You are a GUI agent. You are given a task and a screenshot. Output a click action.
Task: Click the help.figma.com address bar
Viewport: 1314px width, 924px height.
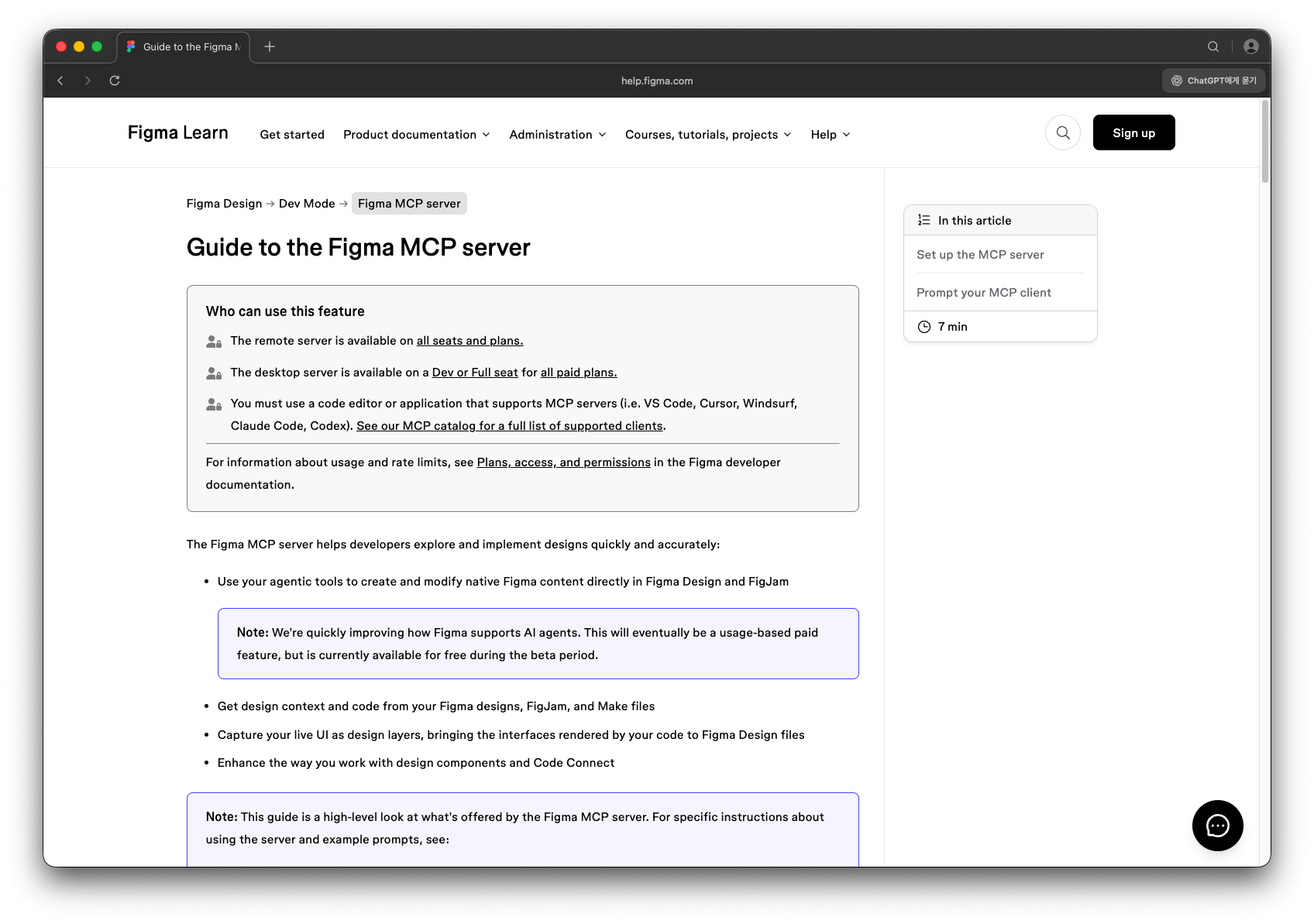(x=657, y=81)
